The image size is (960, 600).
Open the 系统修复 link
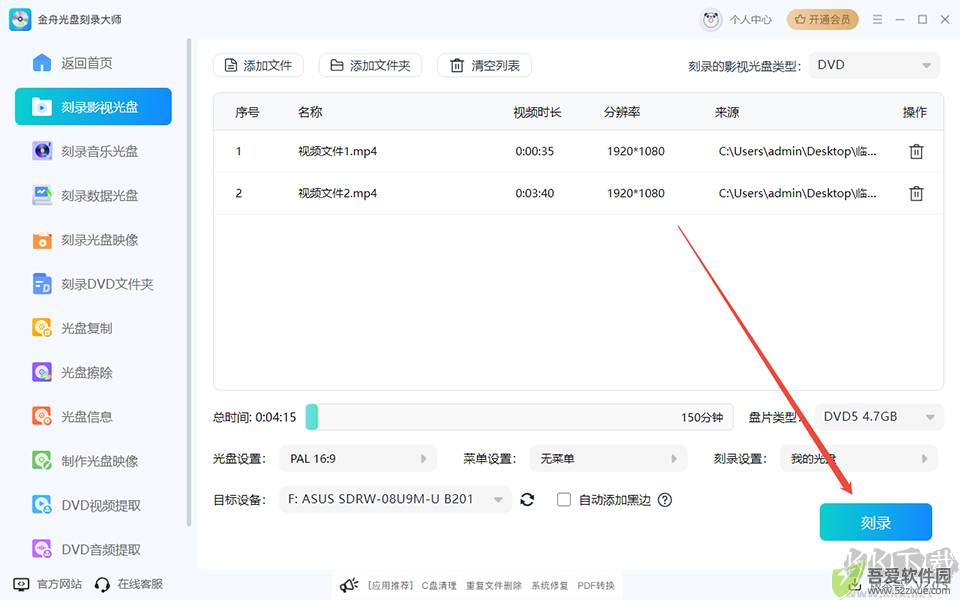(x=550, y=586)
